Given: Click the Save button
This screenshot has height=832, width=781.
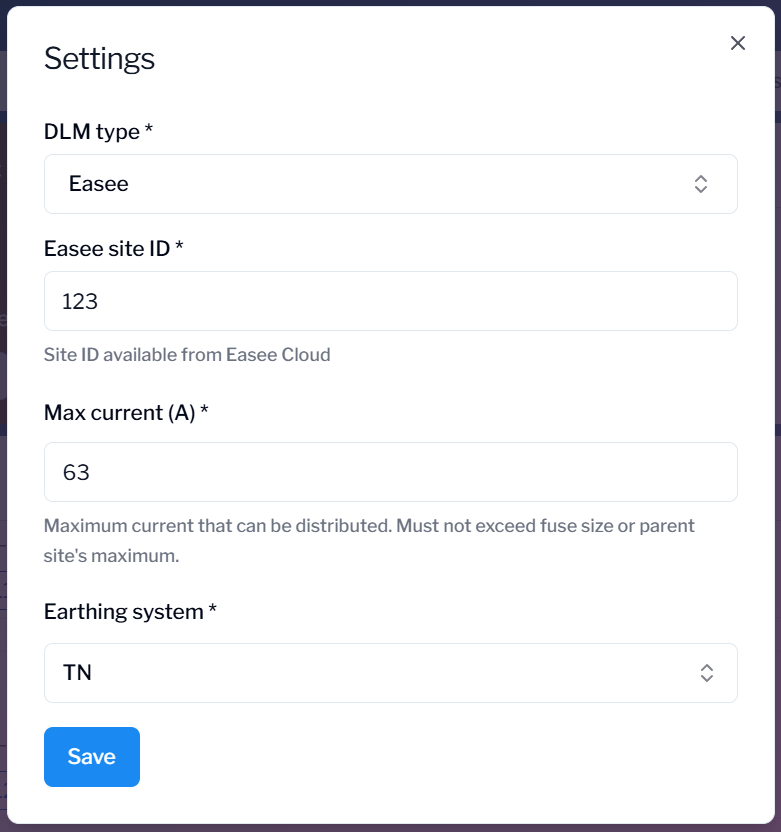Looking at the screenshot, I should [x=91, y=757].
